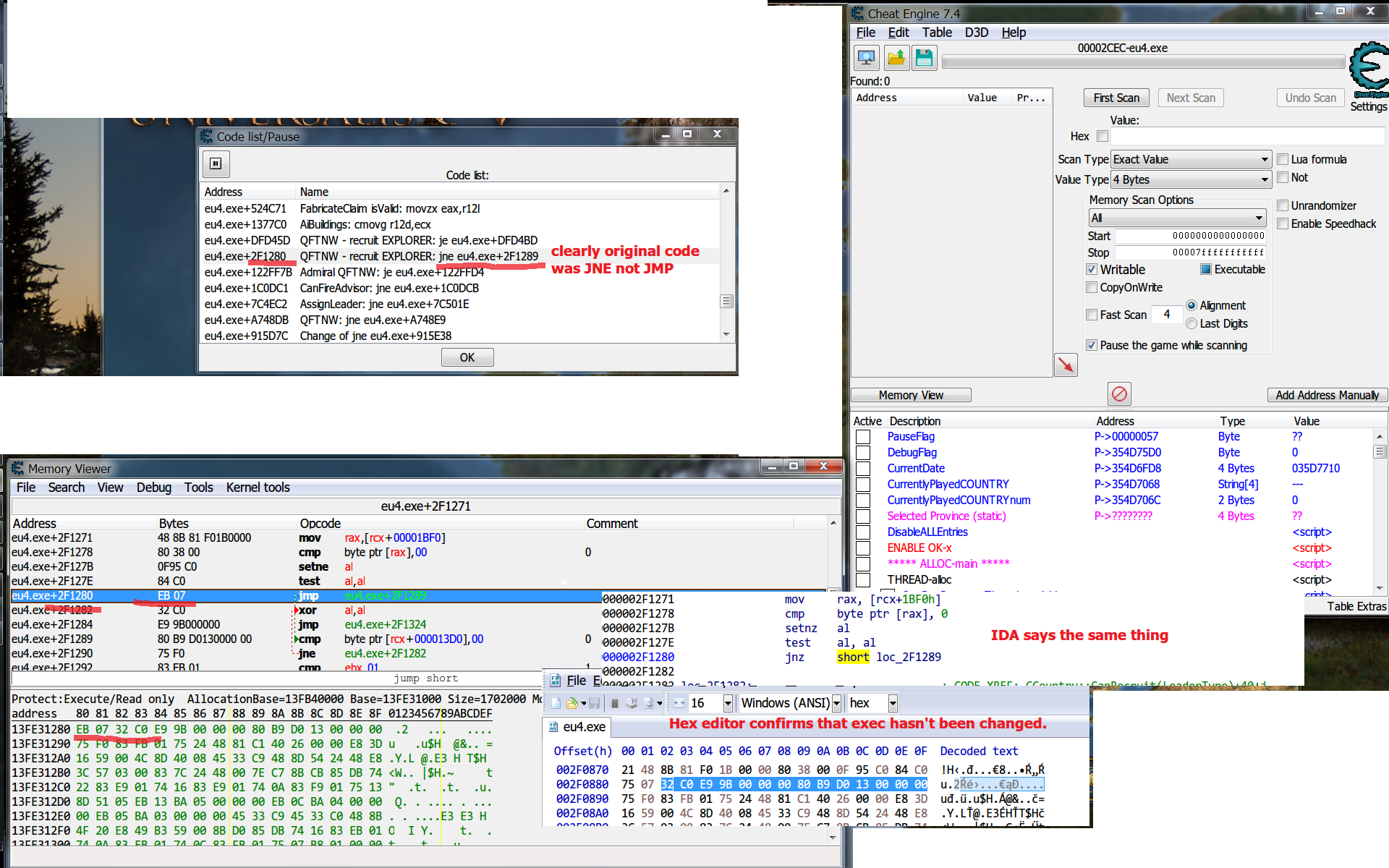Click the open disk icon in hex editor
Screen dimensions: 1389x868
[632, 703]
